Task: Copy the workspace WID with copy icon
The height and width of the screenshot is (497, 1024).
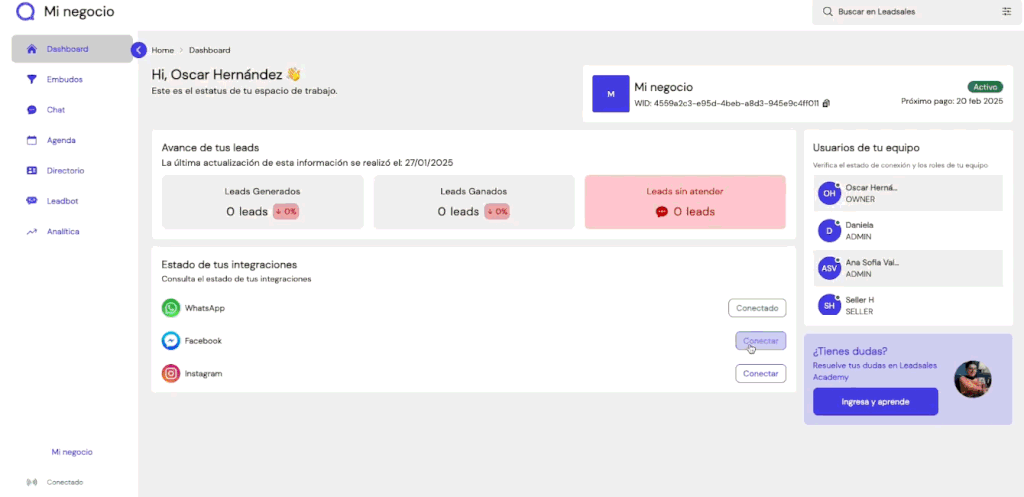Action: point(826,103)
